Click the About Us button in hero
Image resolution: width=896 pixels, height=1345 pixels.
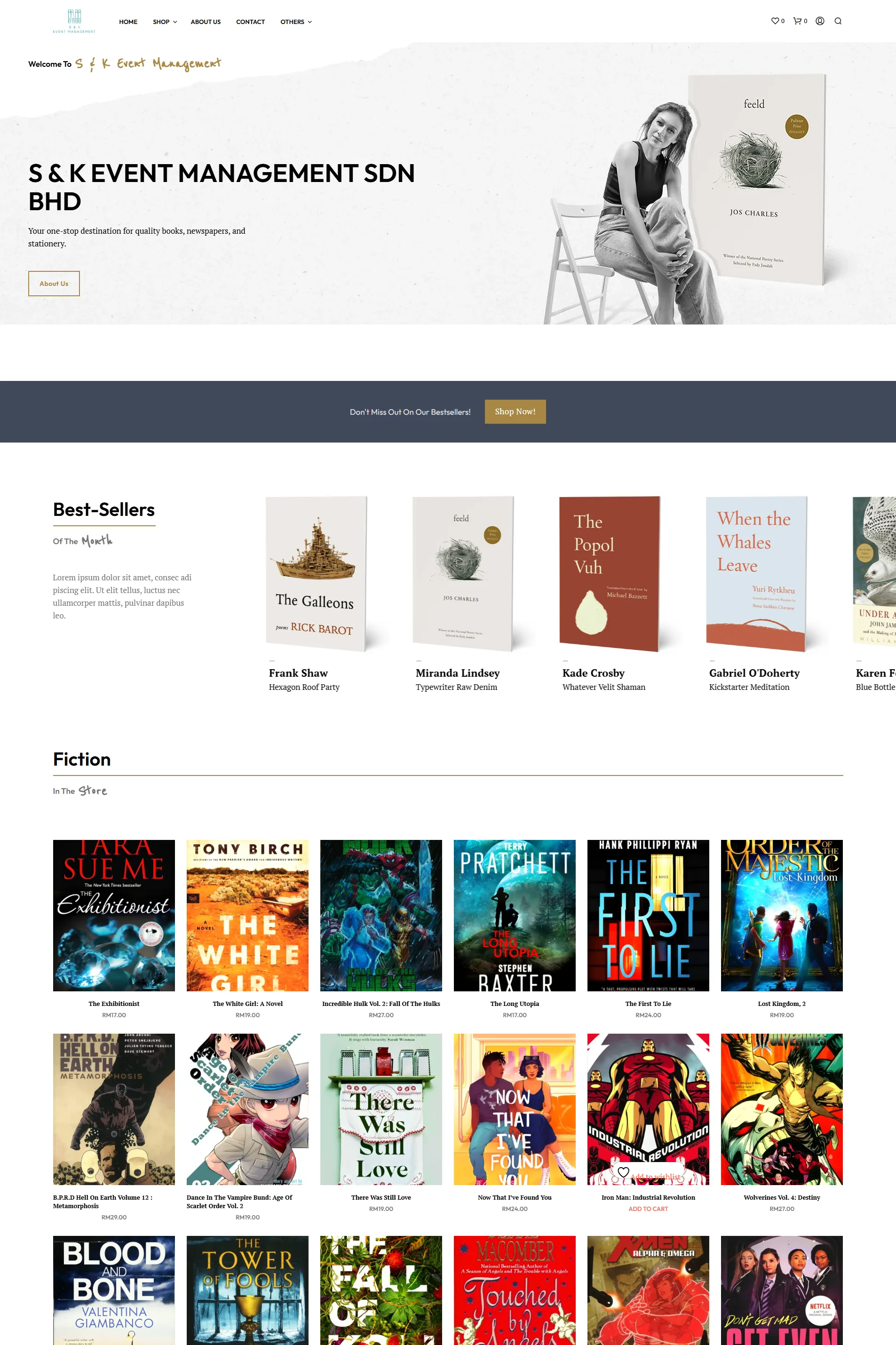coord(54,284)
